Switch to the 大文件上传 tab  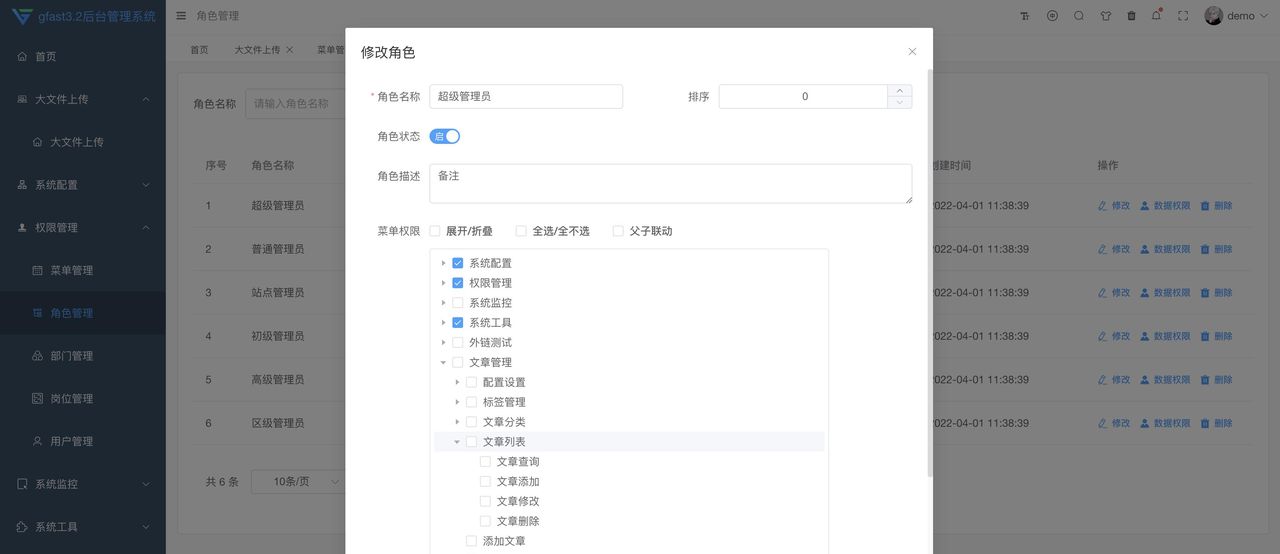(x=257, y=49)
